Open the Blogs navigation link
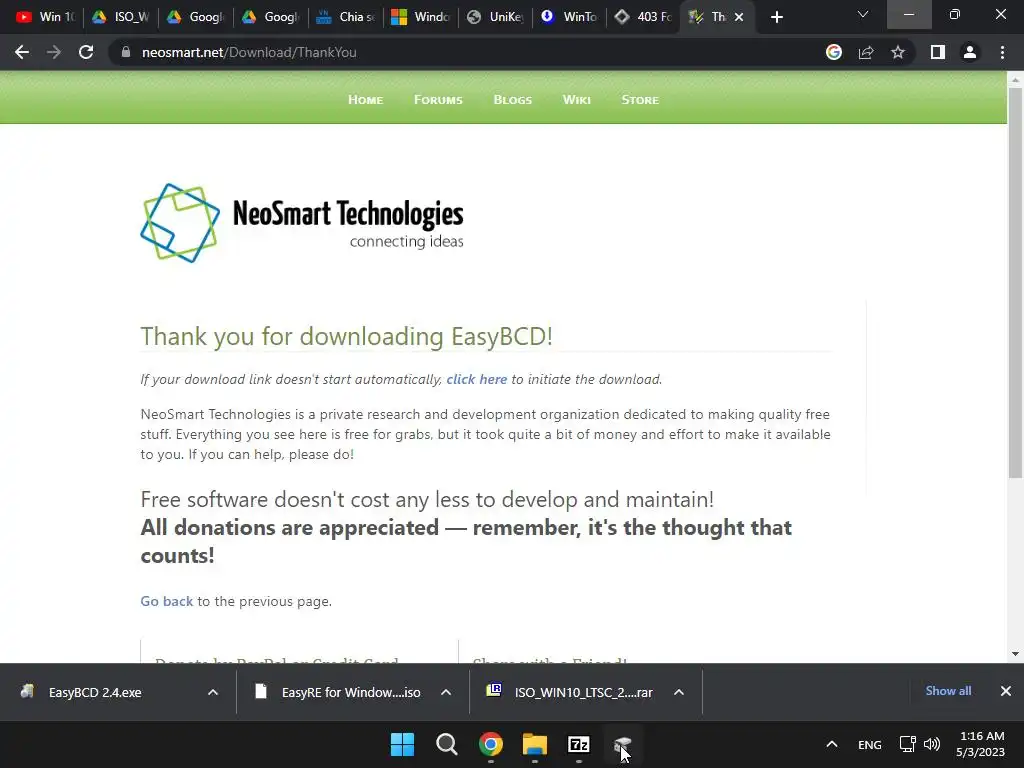Image resolution: width=1024 pixels, height=768 pixels. pos(513,100)
